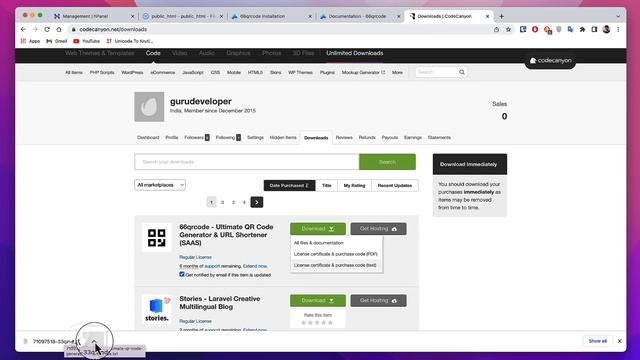Open the Earnings profile tab

413,138
